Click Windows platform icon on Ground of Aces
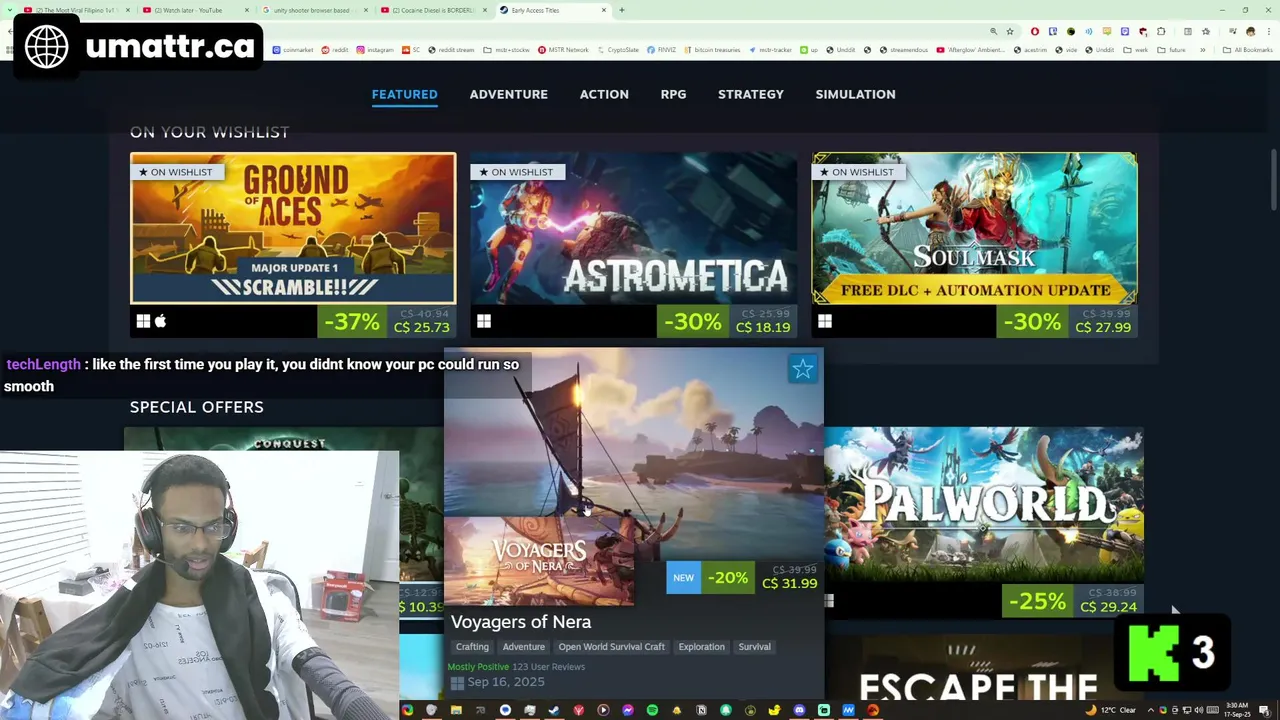 click(143, 321)
